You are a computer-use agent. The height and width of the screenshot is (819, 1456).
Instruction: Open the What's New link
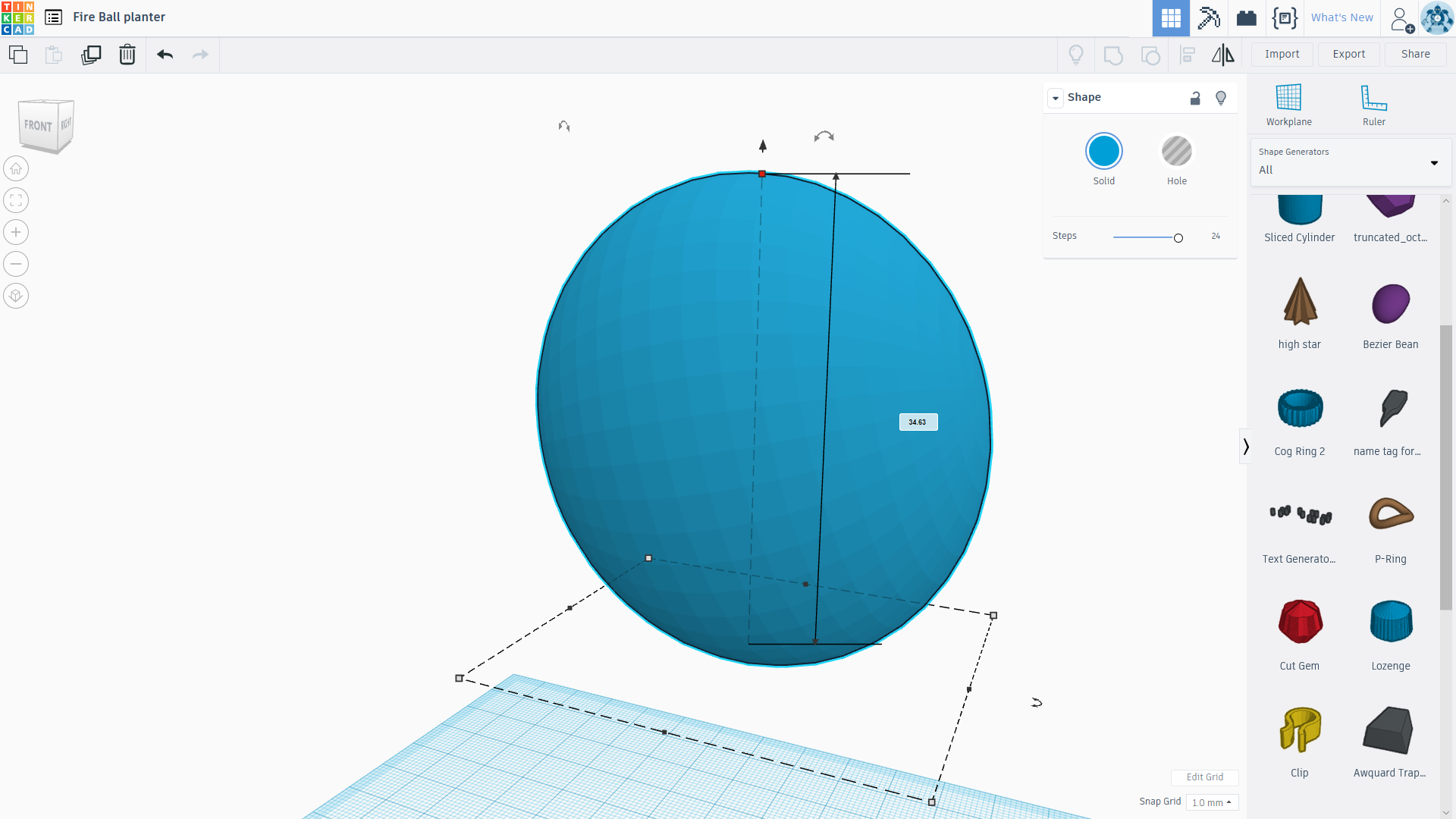pyautogui.click(x=1341, y=17)
